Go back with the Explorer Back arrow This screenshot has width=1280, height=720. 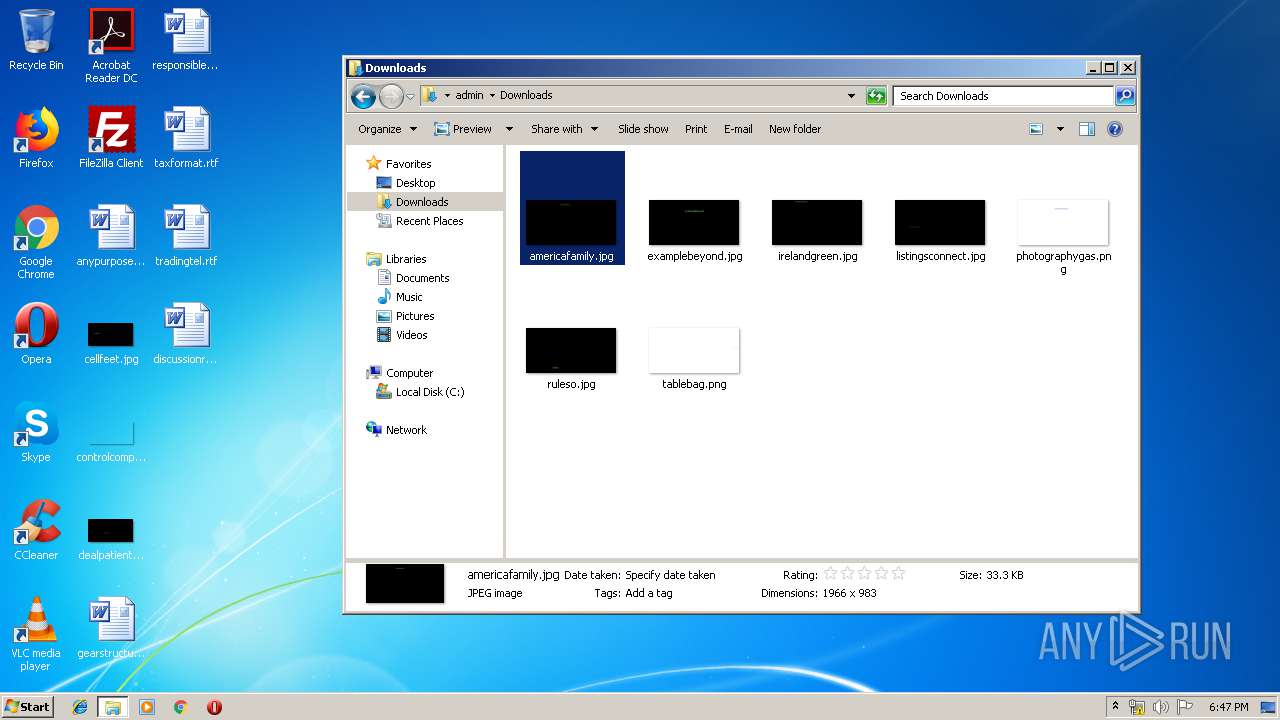(x=363, y=96)
